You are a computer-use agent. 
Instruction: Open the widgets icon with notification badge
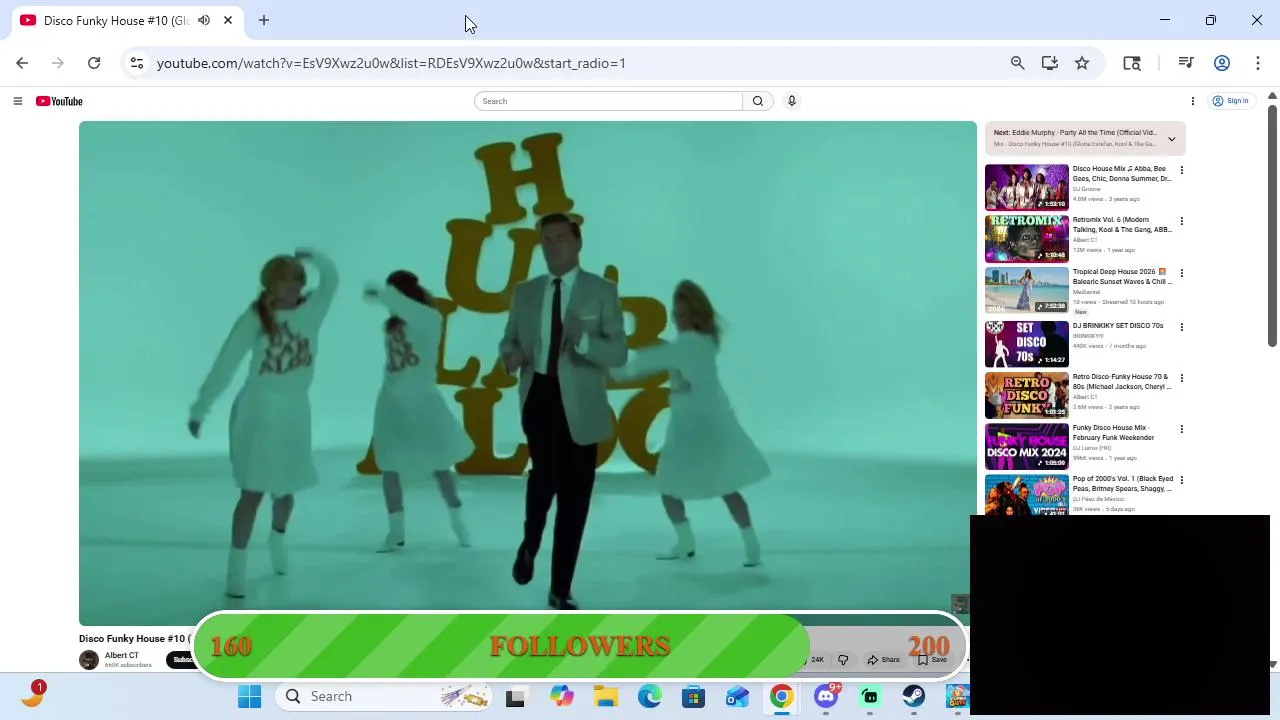pyautogui.click(x=32, y=695)
